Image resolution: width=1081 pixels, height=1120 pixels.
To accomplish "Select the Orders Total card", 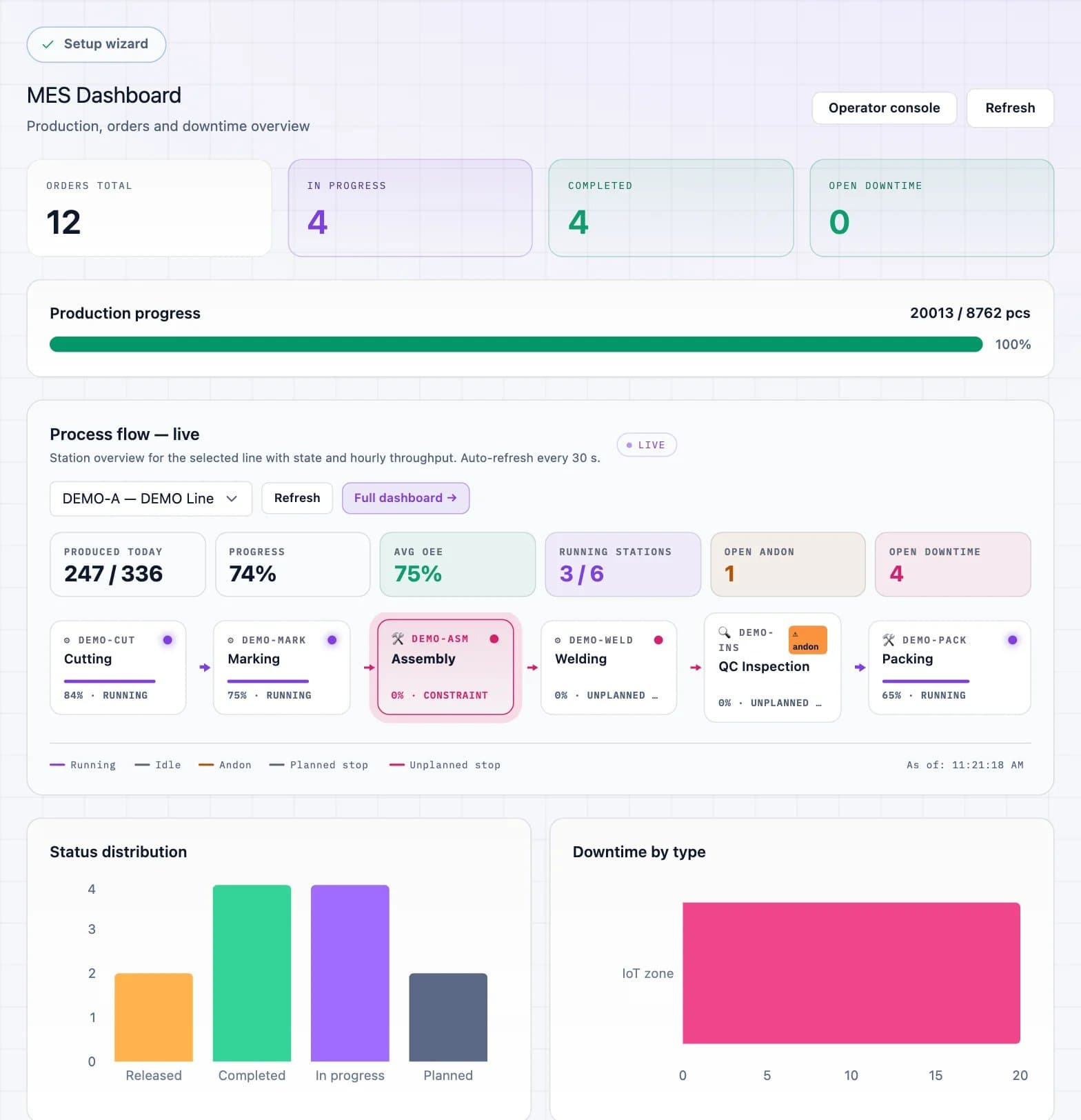I will point(149,208).
